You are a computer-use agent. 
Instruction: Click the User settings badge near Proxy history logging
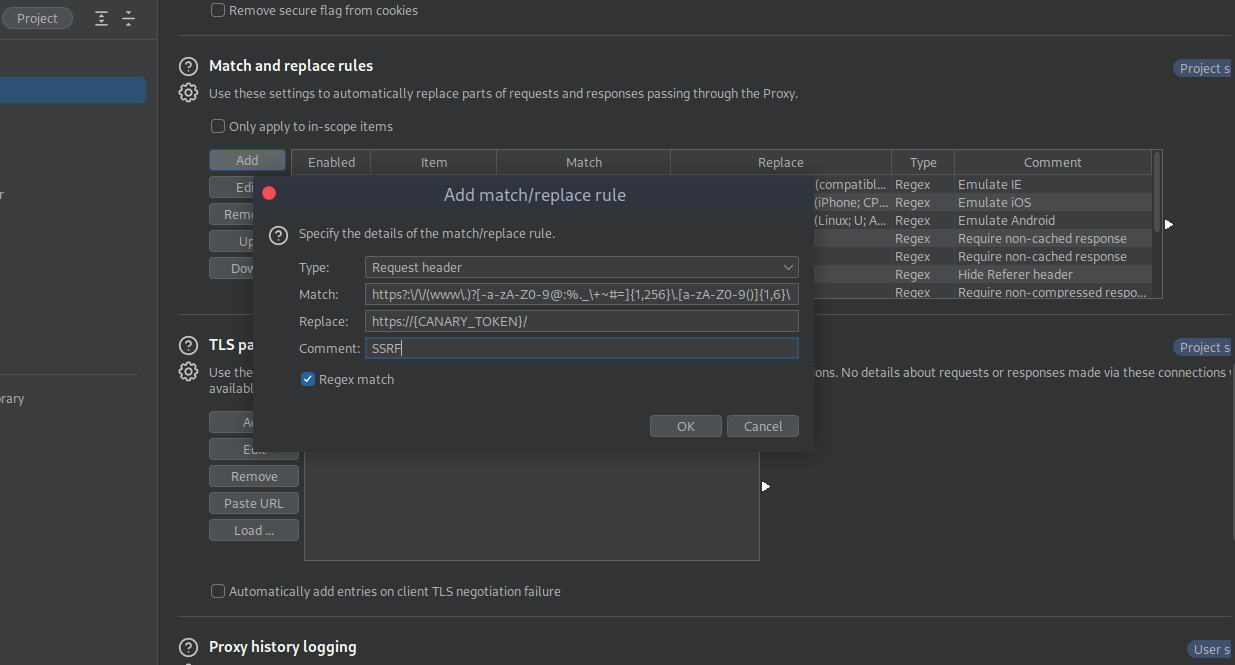click(x=1210, y=649)
